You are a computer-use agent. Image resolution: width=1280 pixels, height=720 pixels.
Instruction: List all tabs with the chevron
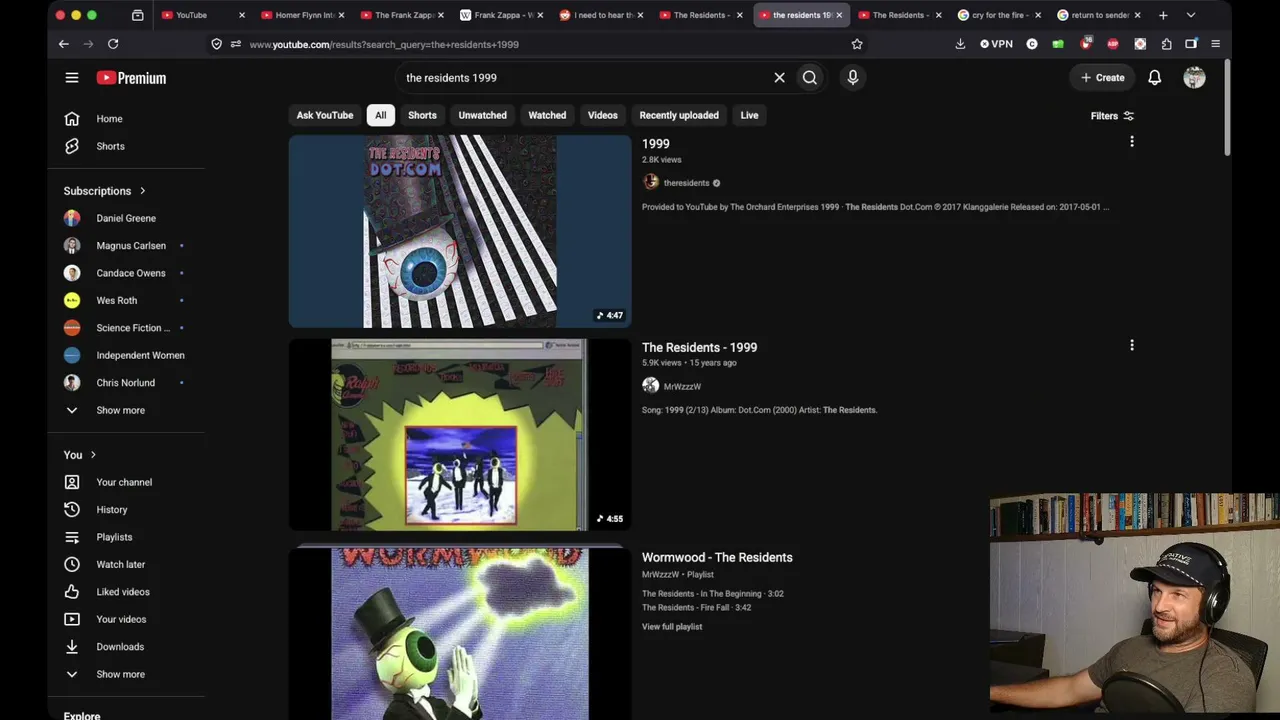(x=1191, y=15)
